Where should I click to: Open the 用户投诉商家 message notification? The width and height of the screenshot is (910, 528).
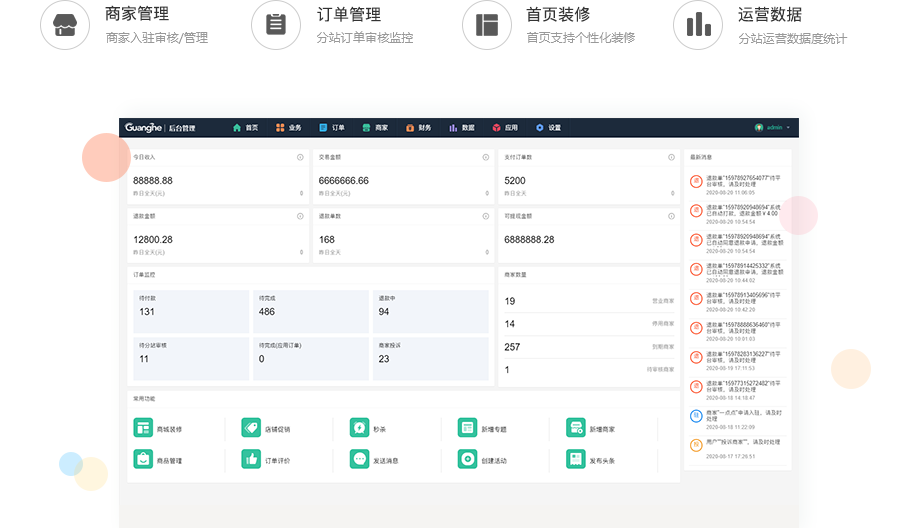pos(738,445)
